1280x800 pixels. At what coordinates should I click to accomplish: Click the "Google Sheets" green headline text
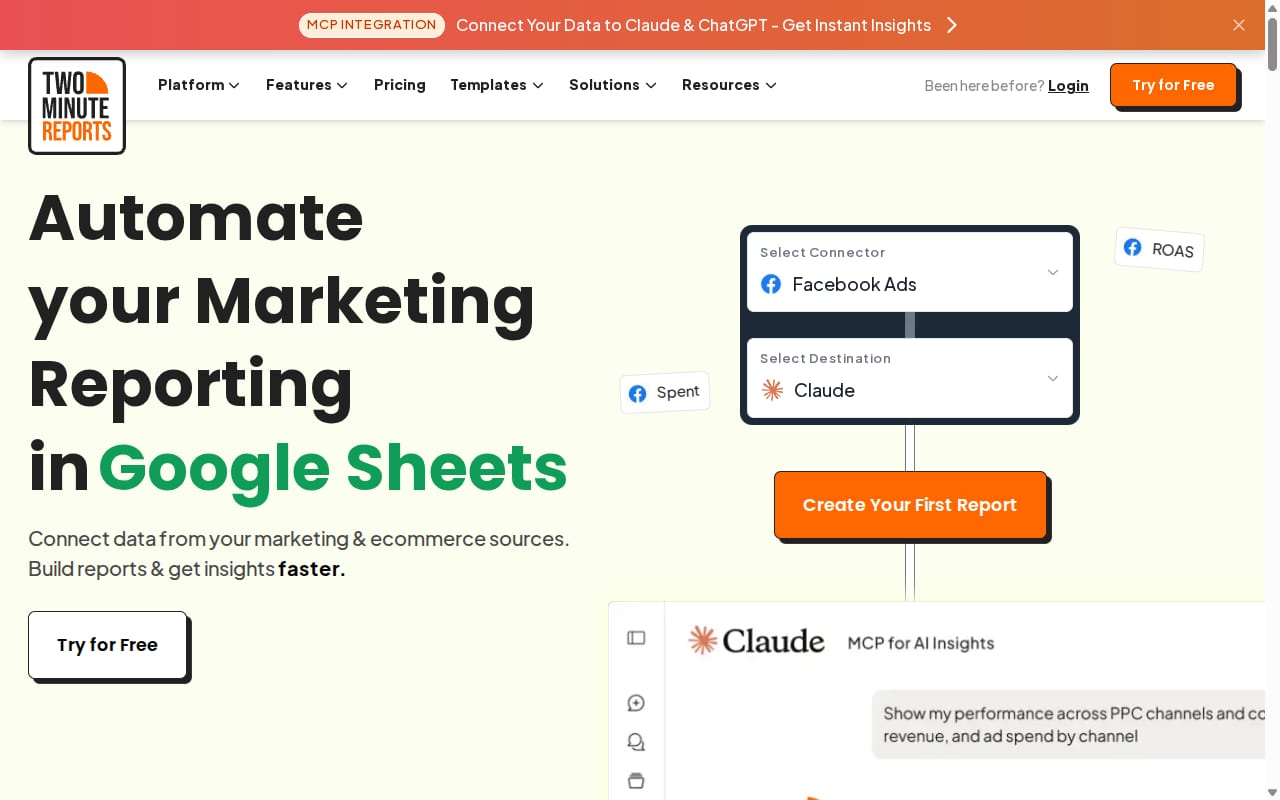[x=333, y=467]
